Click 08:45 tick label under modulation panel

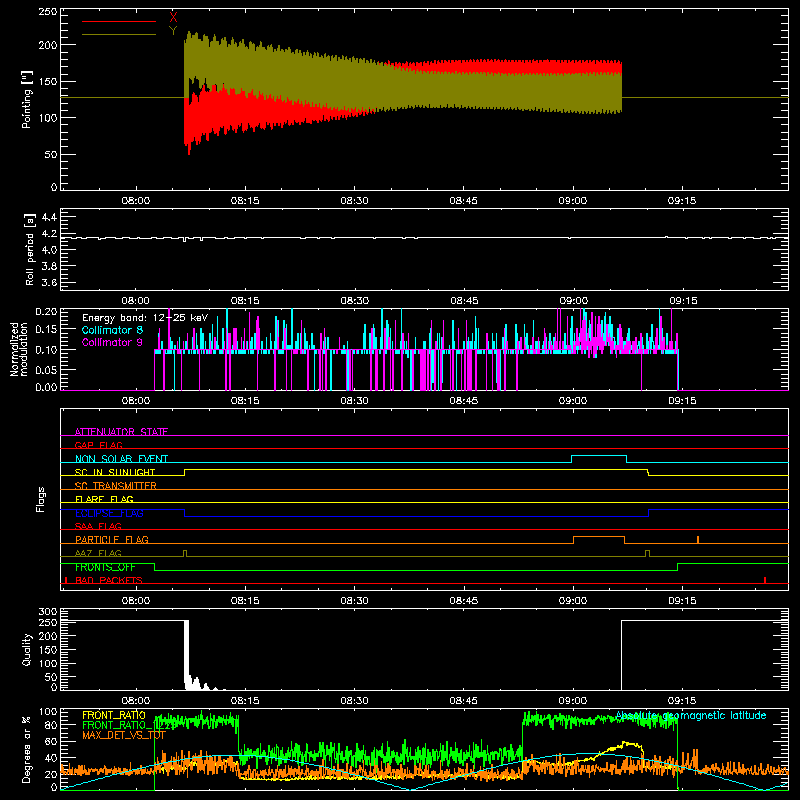pyautogui.click(x=463, y=401)
